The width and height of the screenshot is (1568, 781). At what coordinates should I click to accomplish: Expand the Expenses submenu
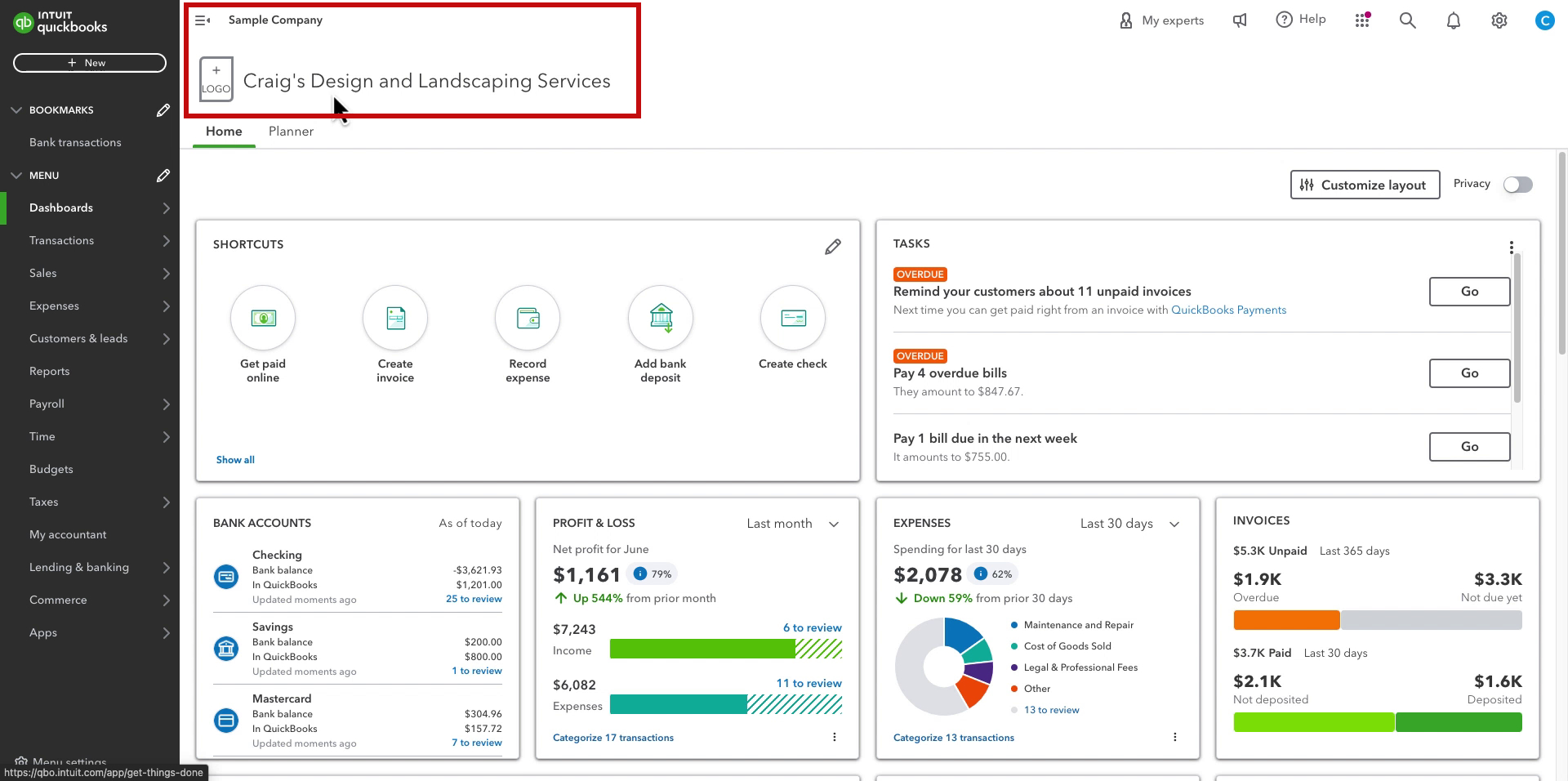(166, 306)
